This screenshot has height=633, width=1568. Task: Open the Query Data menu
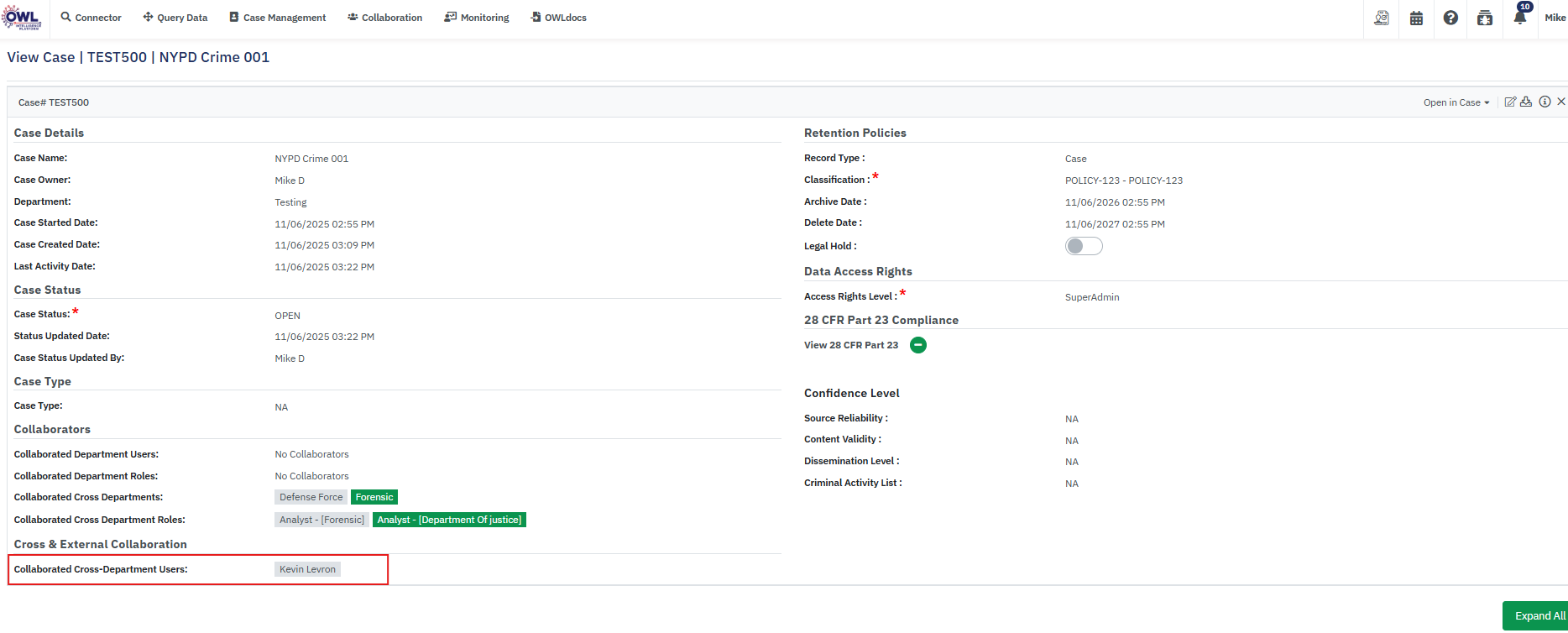[x=175, y=18]
